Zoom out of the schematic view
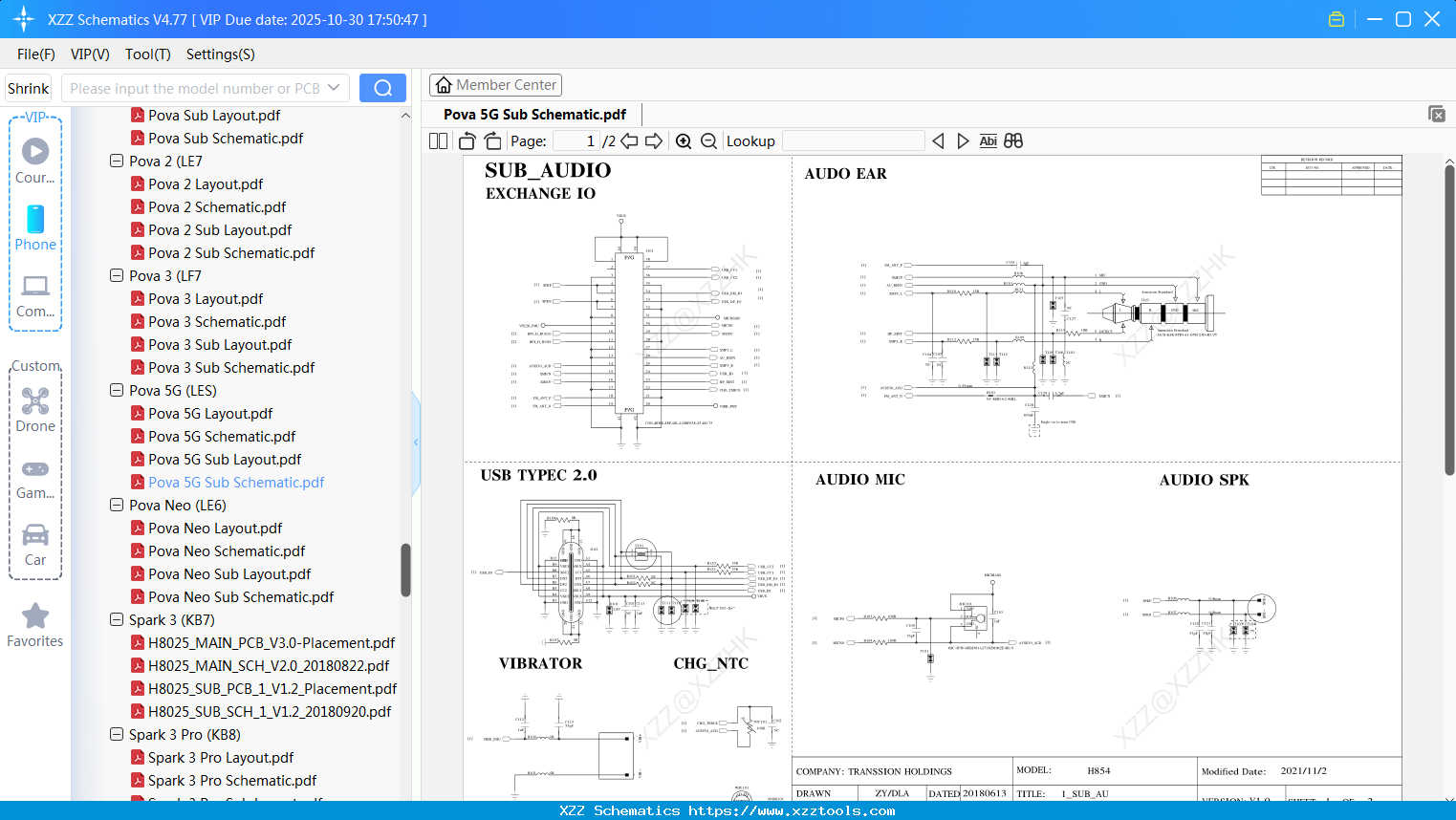 (708, 140)
